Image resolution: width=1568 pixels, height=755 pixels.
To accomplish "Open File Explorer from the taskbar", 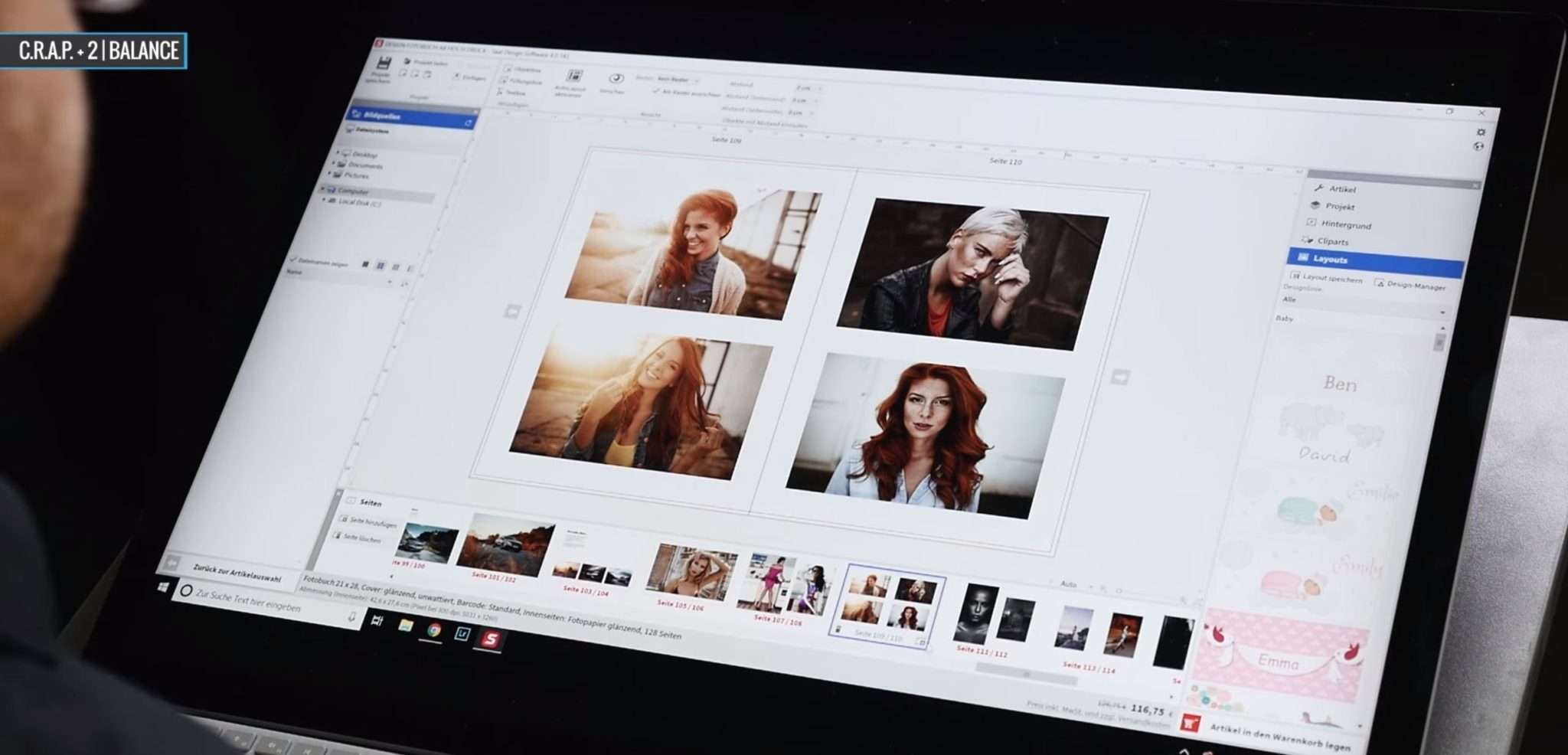I will tap(406, 626).
